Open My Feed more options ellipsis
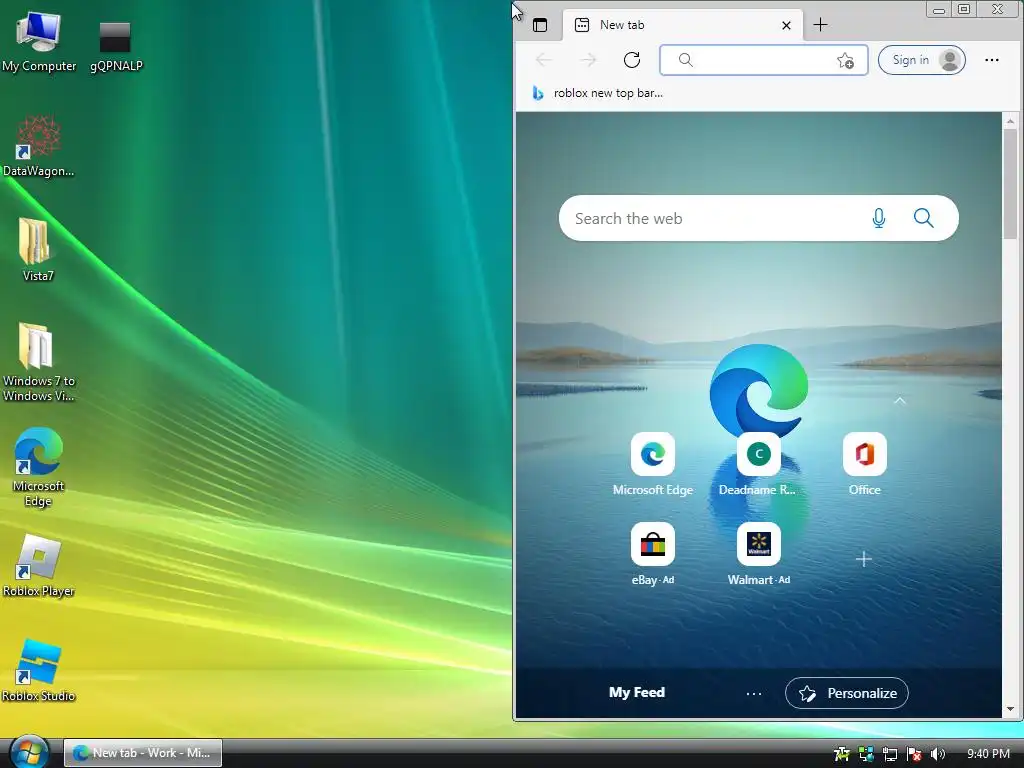Screen dimensions: 1024x768 [754, 694]
